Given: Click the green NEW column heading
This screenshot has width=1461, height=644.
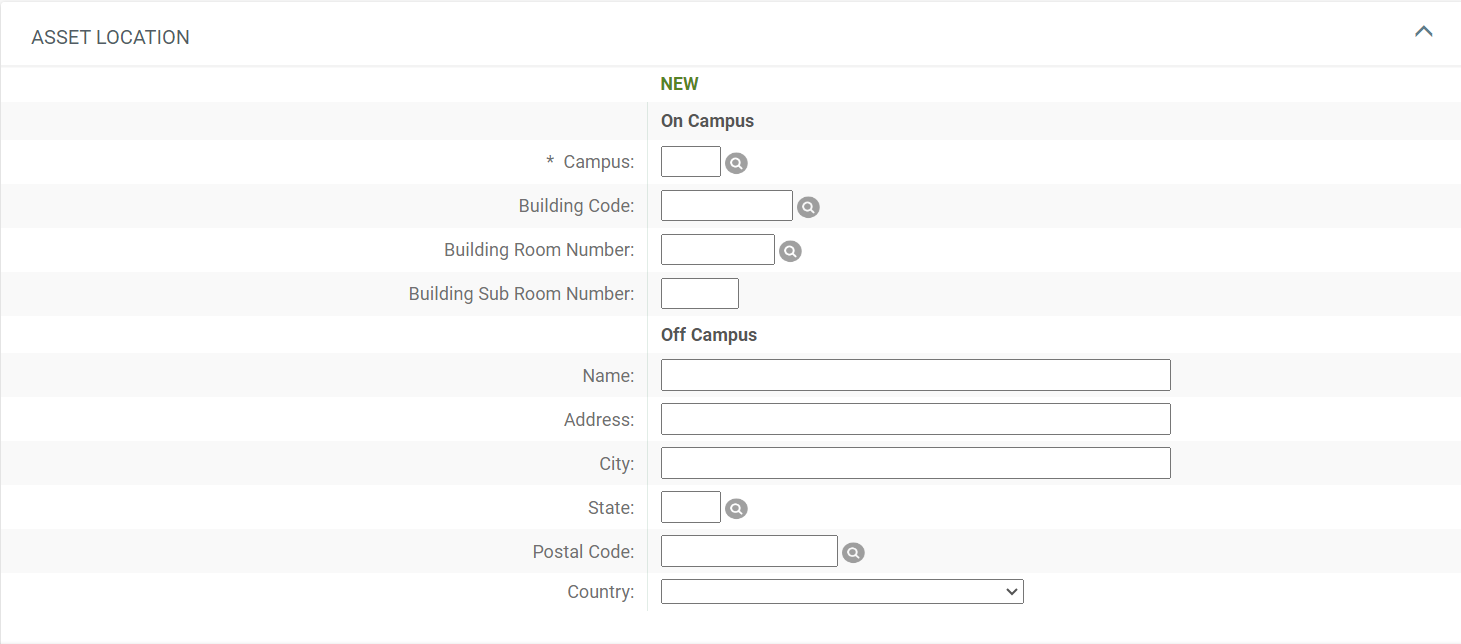Looking at the screenshot, I should click(x=680, y=84).
